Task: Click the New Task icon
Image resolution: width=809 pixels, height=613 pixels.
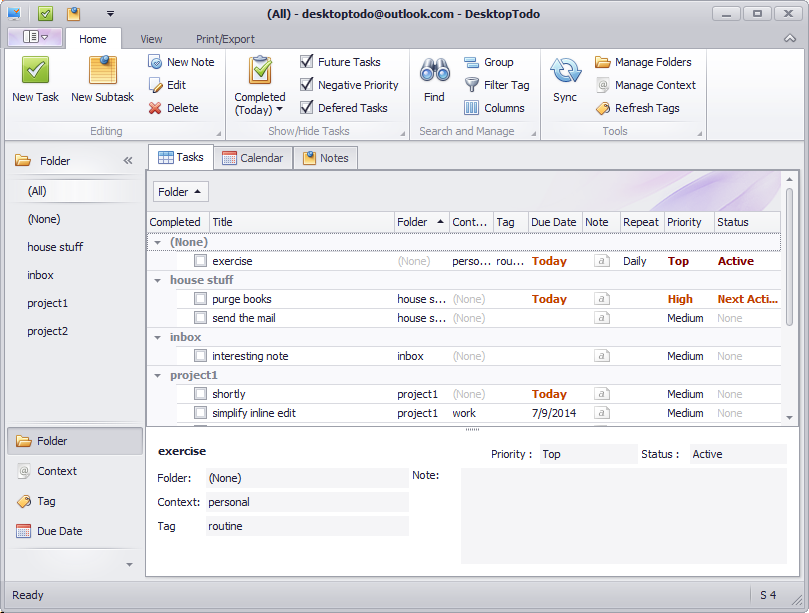Action: click(35, 70)
